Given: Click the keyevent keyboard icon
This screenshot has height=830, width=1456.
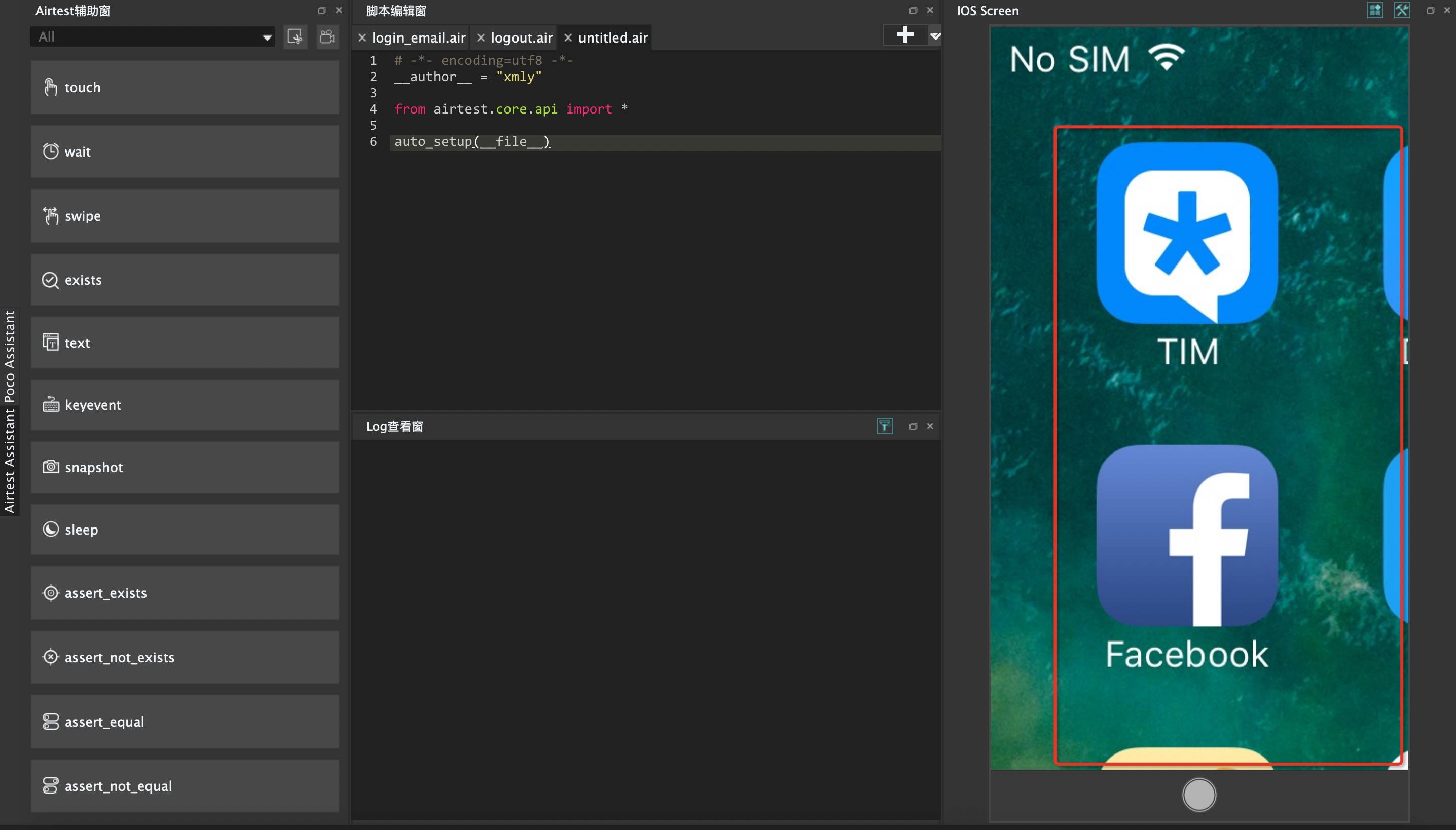Looking at the screenshot, I should click(50, 405).
